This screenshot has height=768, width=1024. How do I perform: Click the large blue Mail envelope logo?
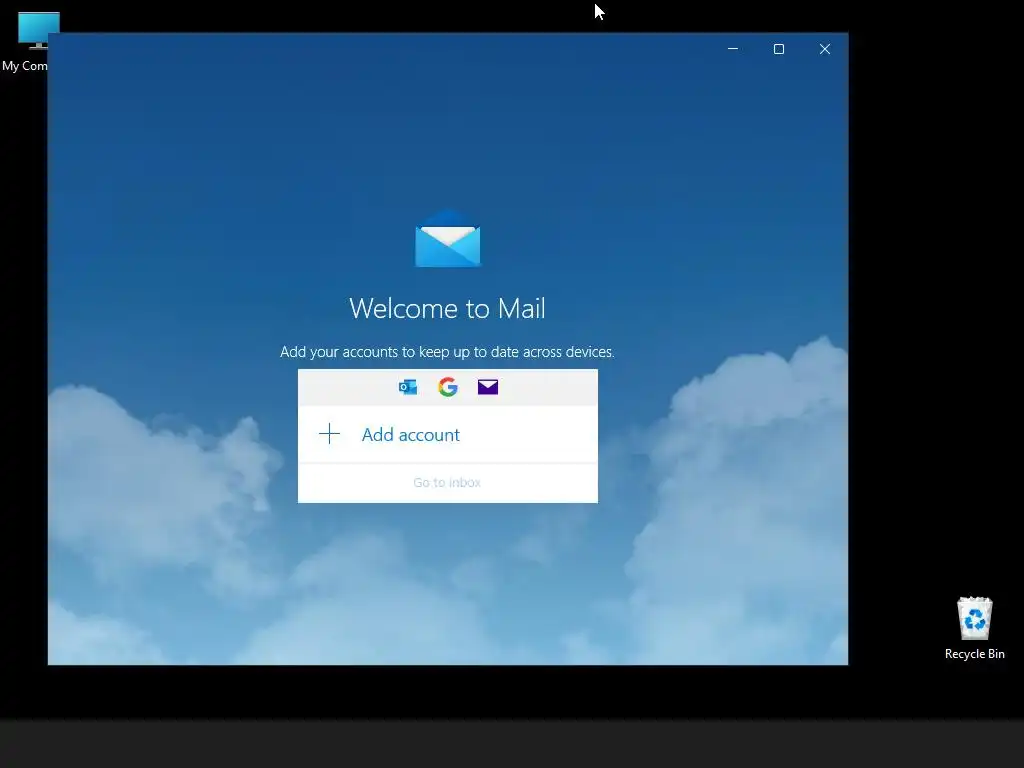pos(448,238)
